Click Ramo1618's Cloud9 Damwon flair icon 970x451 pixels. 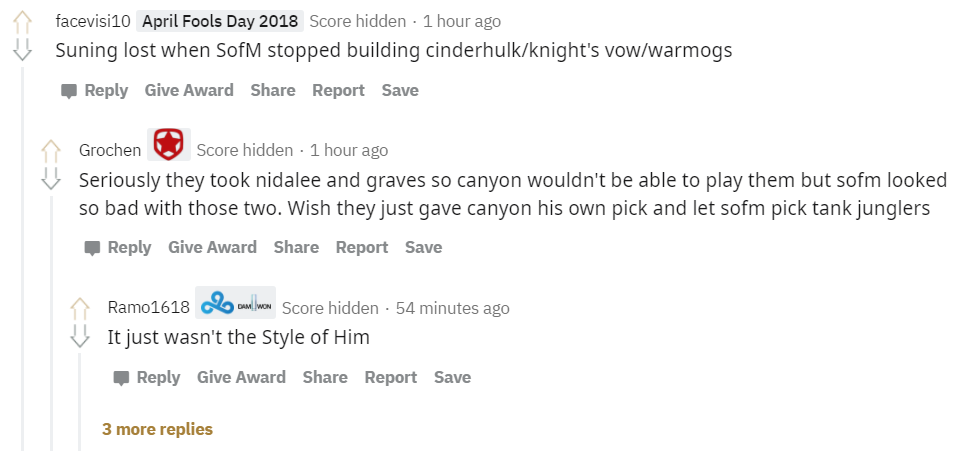pos(235,304)
